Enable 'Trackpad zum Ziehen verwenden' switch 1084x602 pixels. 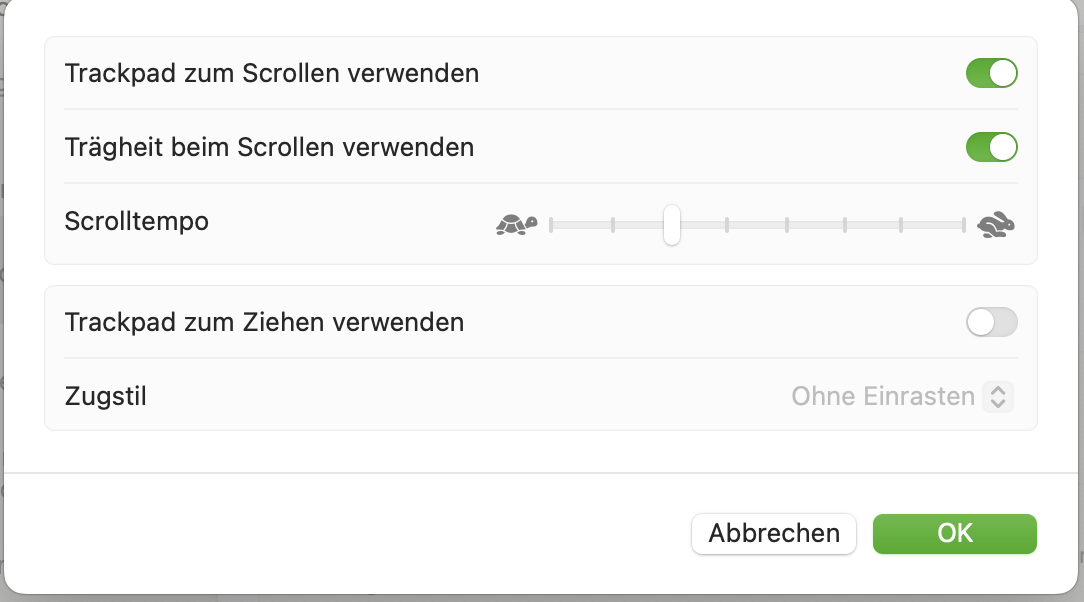click(x=991, y=322)
